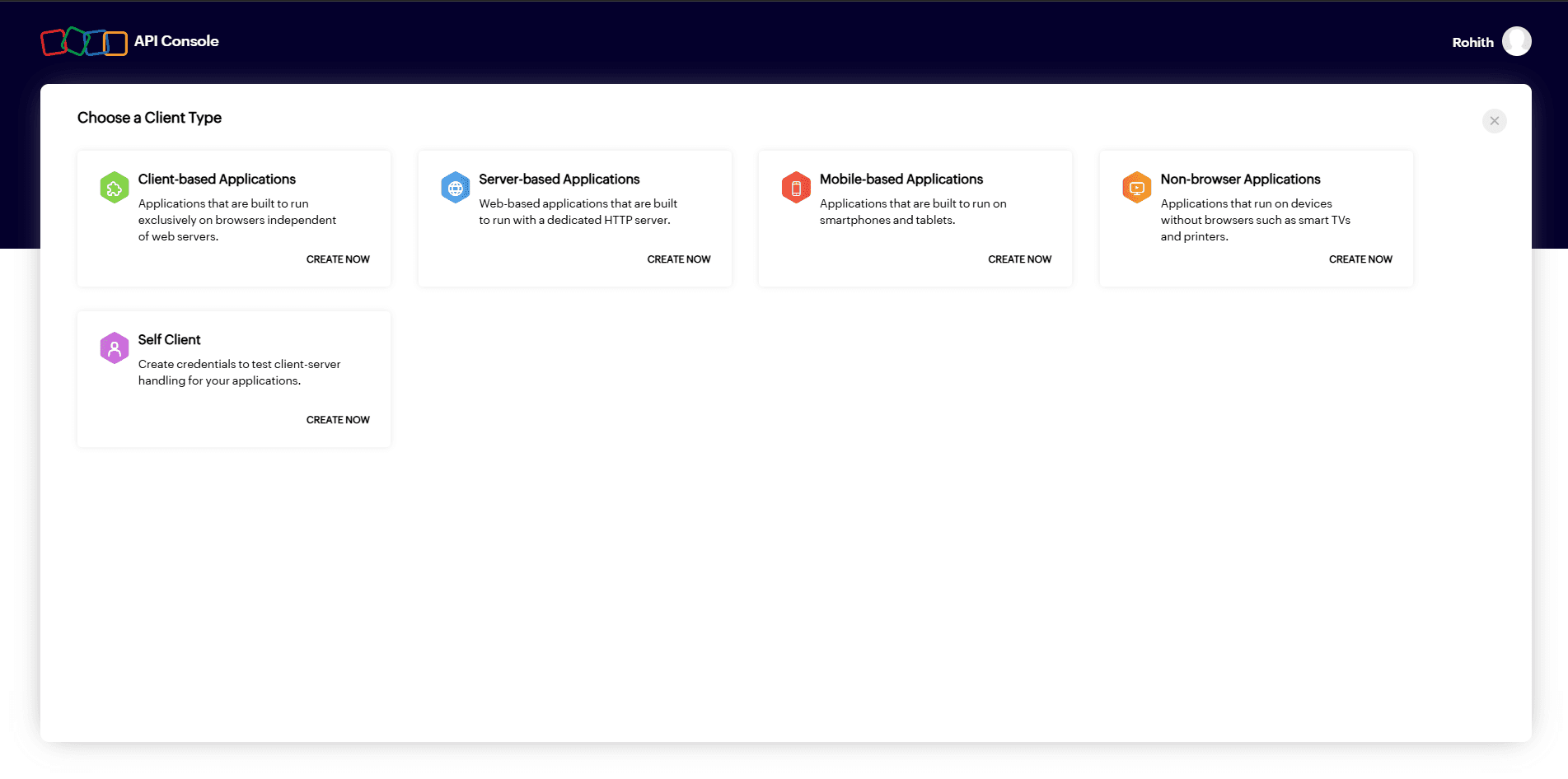Click the Zoho logo in header
This screenshot has width=1568, height=779.
(84, 42)
